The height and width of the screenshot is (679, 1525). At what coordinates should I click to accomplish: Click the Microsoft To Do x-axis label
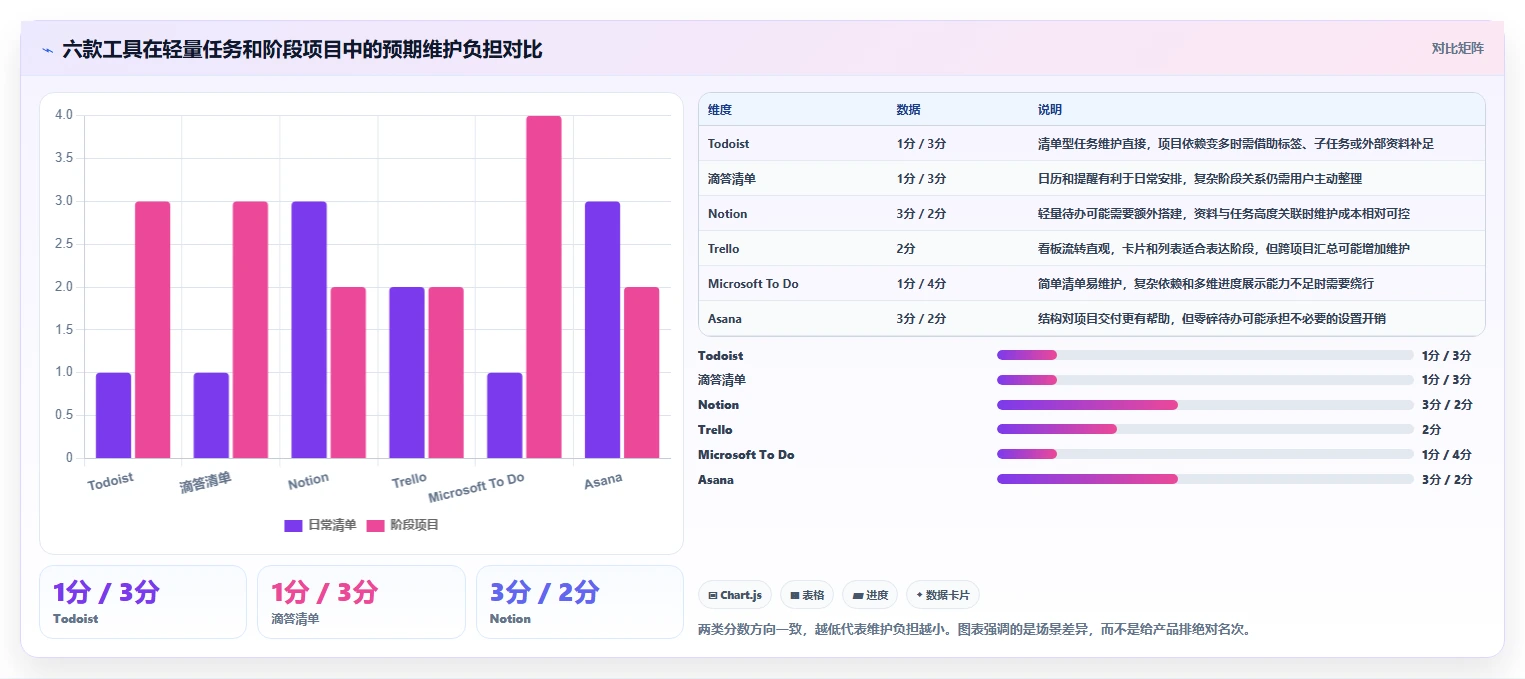[x=476, y=488]
